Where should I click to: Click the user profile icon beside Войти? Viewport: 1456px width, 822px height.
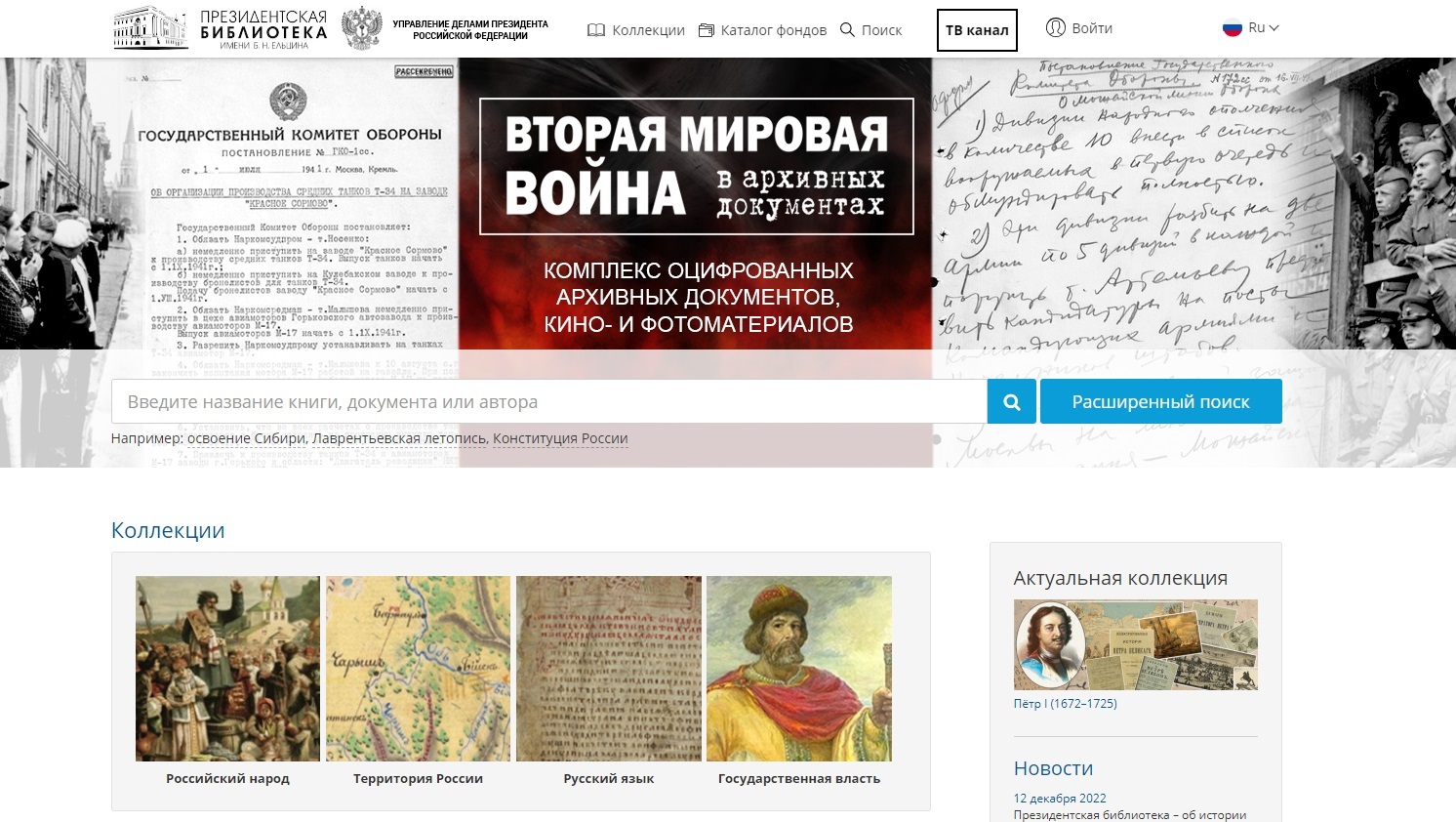click(x=1055, y=27)
